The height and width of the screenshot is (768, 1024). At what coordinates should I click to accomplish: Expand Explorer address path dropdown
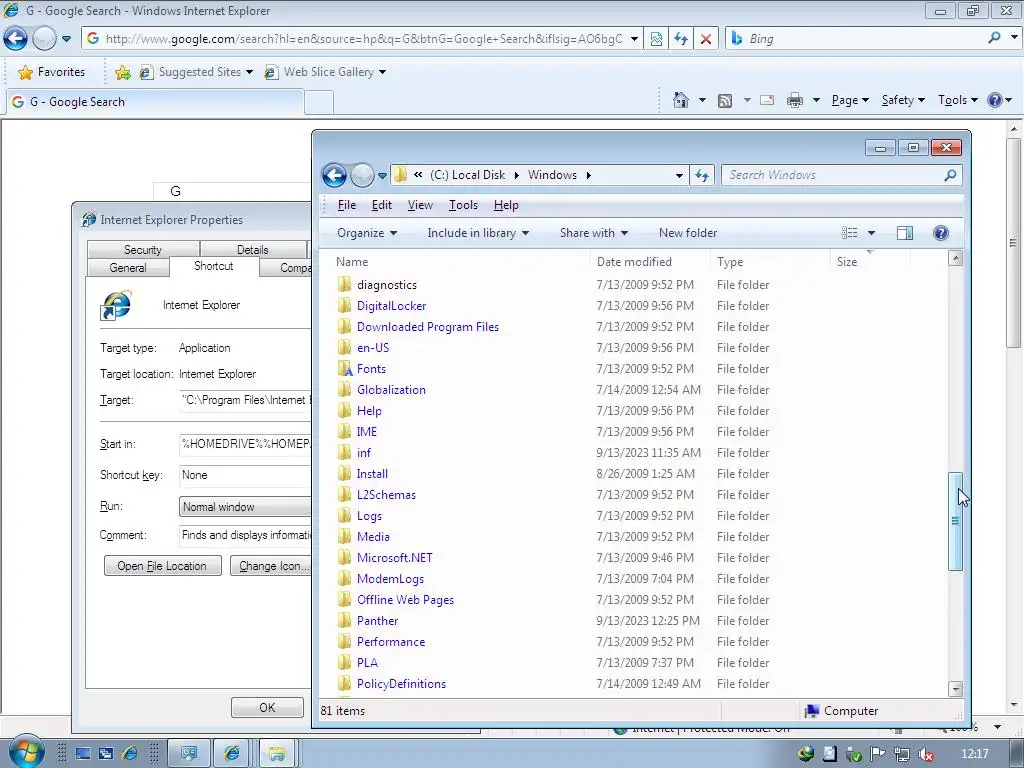point(679,175)
